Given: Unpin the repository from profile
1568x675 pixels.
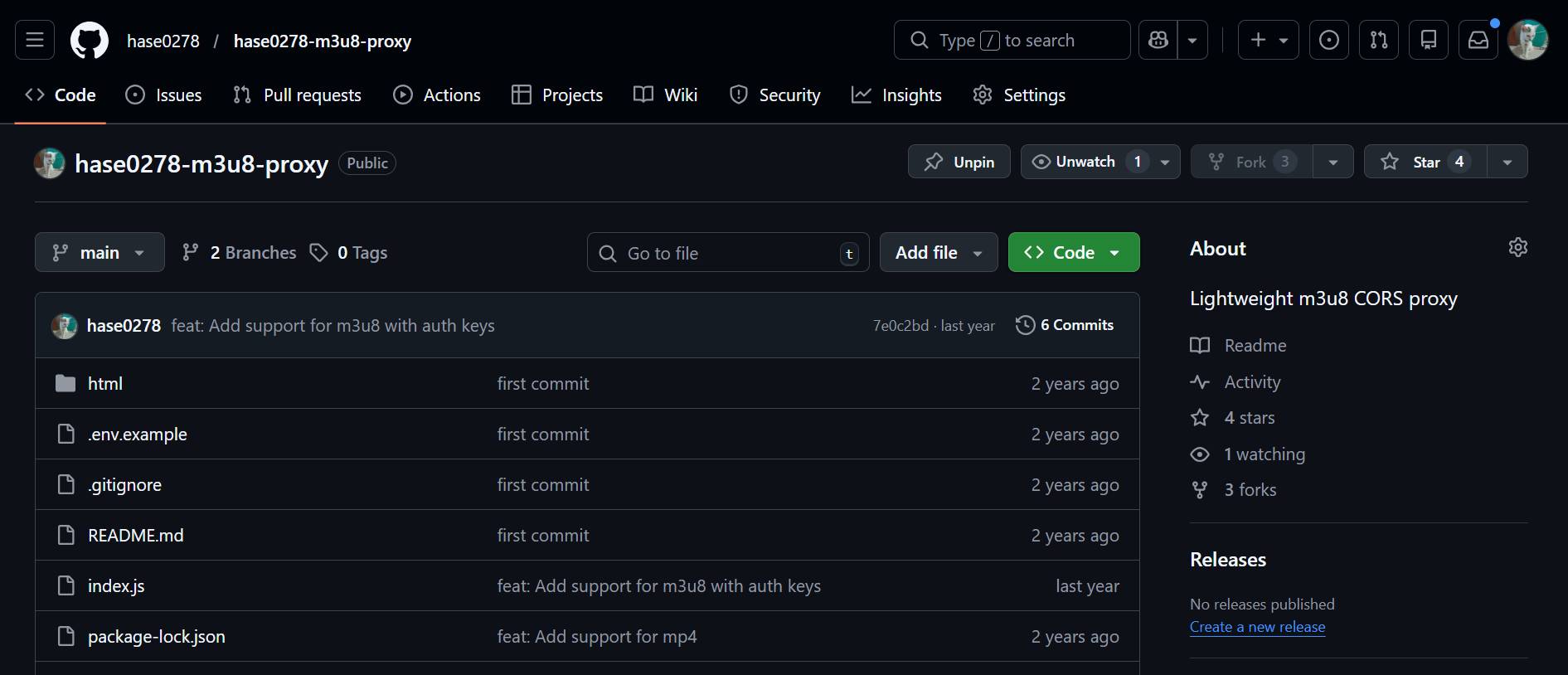Looking at the screenshot, I should coord(959,162).
